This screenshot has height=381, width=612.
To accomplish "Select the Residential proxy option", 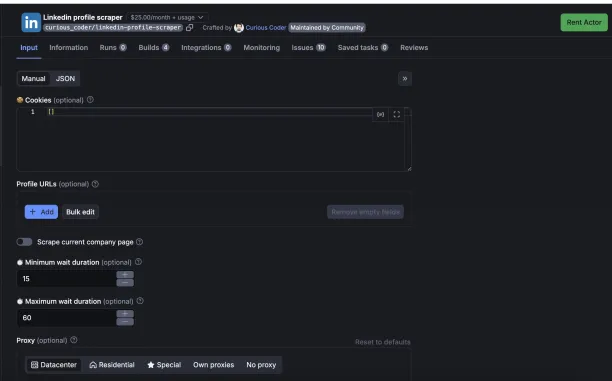I will [112, 365].
